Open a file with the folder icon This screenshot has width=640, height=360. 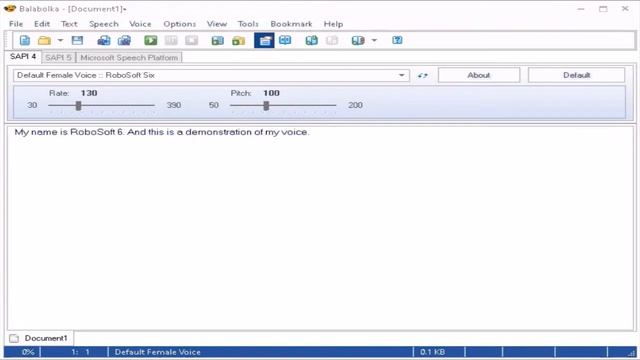coord(44,40)
